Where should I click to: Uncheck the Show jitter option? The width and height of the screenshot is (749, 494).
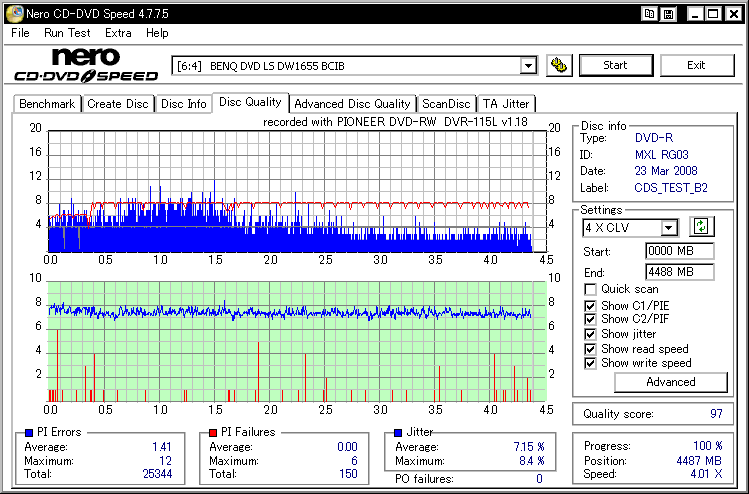click(591, 334)
